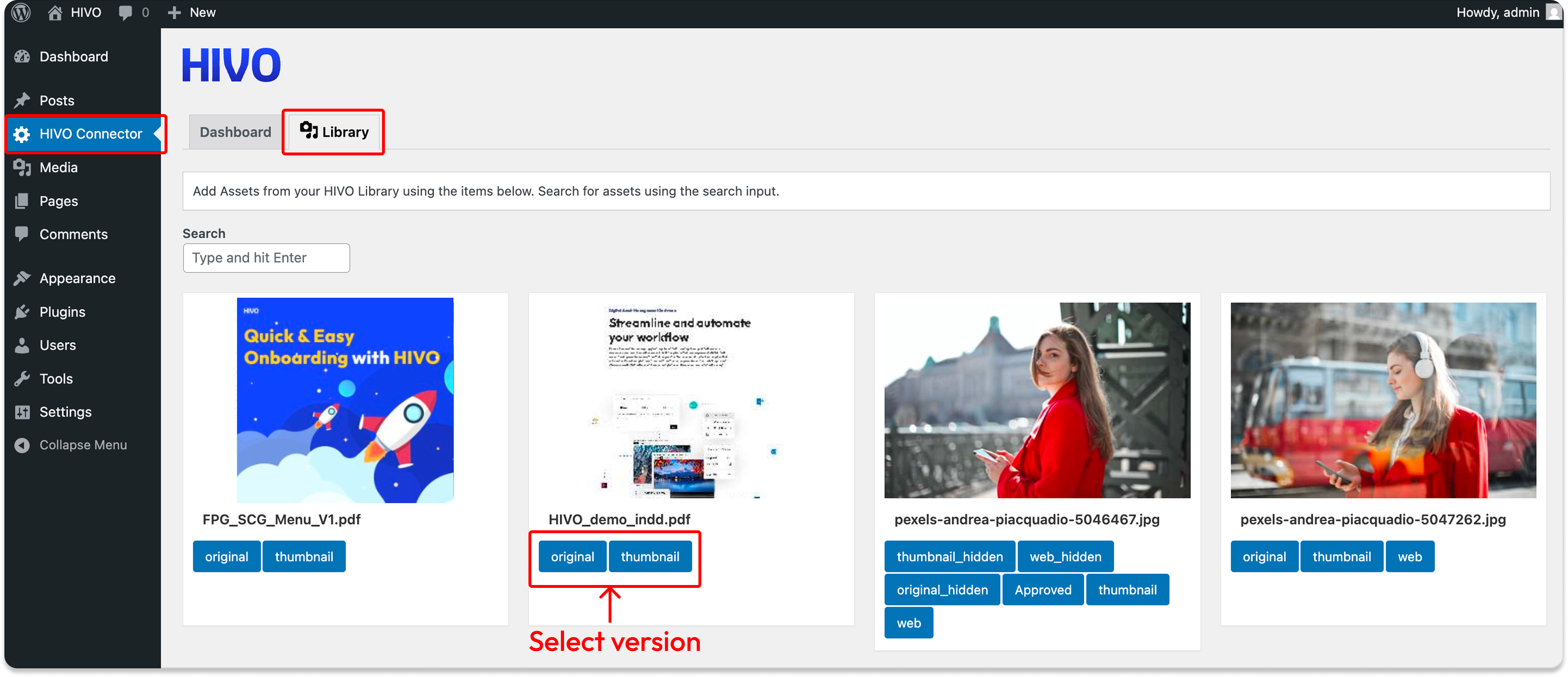Click the rocket onboarding PDF thumbnail
The image size is (1568, 677).
tap(345, 400)
